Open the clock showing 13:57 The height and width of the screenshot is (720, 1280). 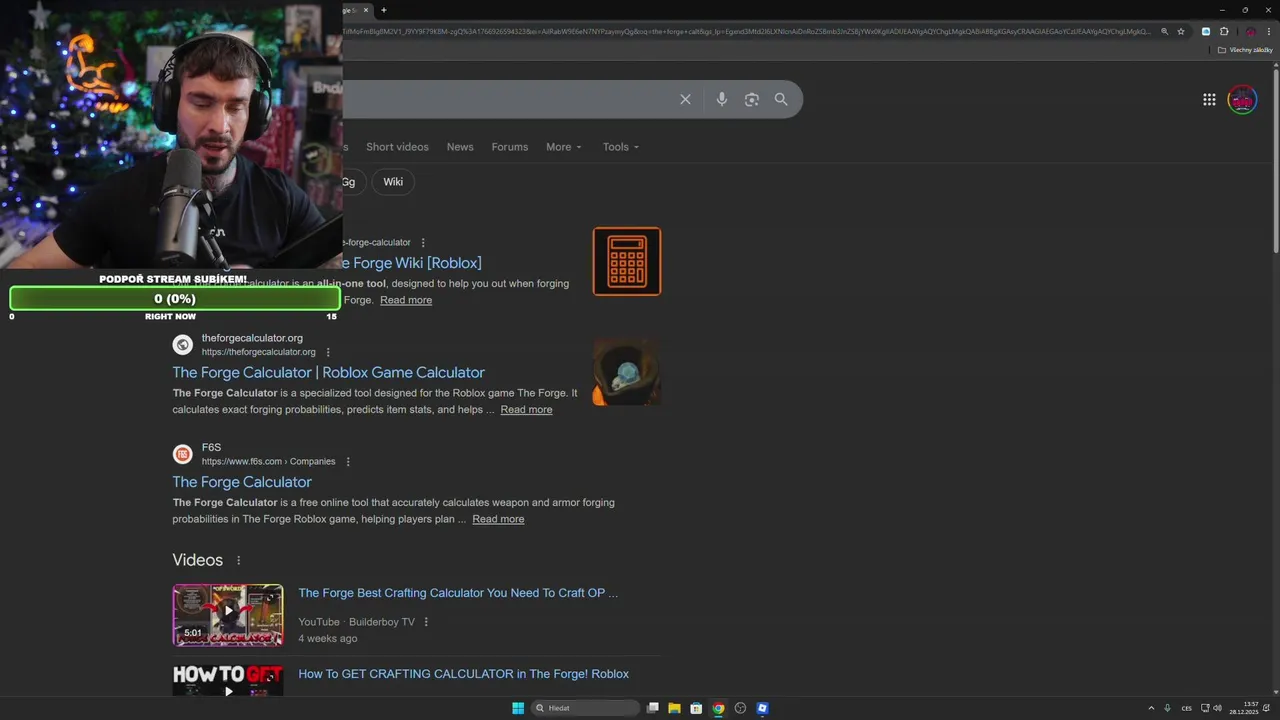(x=1244, y=708)
